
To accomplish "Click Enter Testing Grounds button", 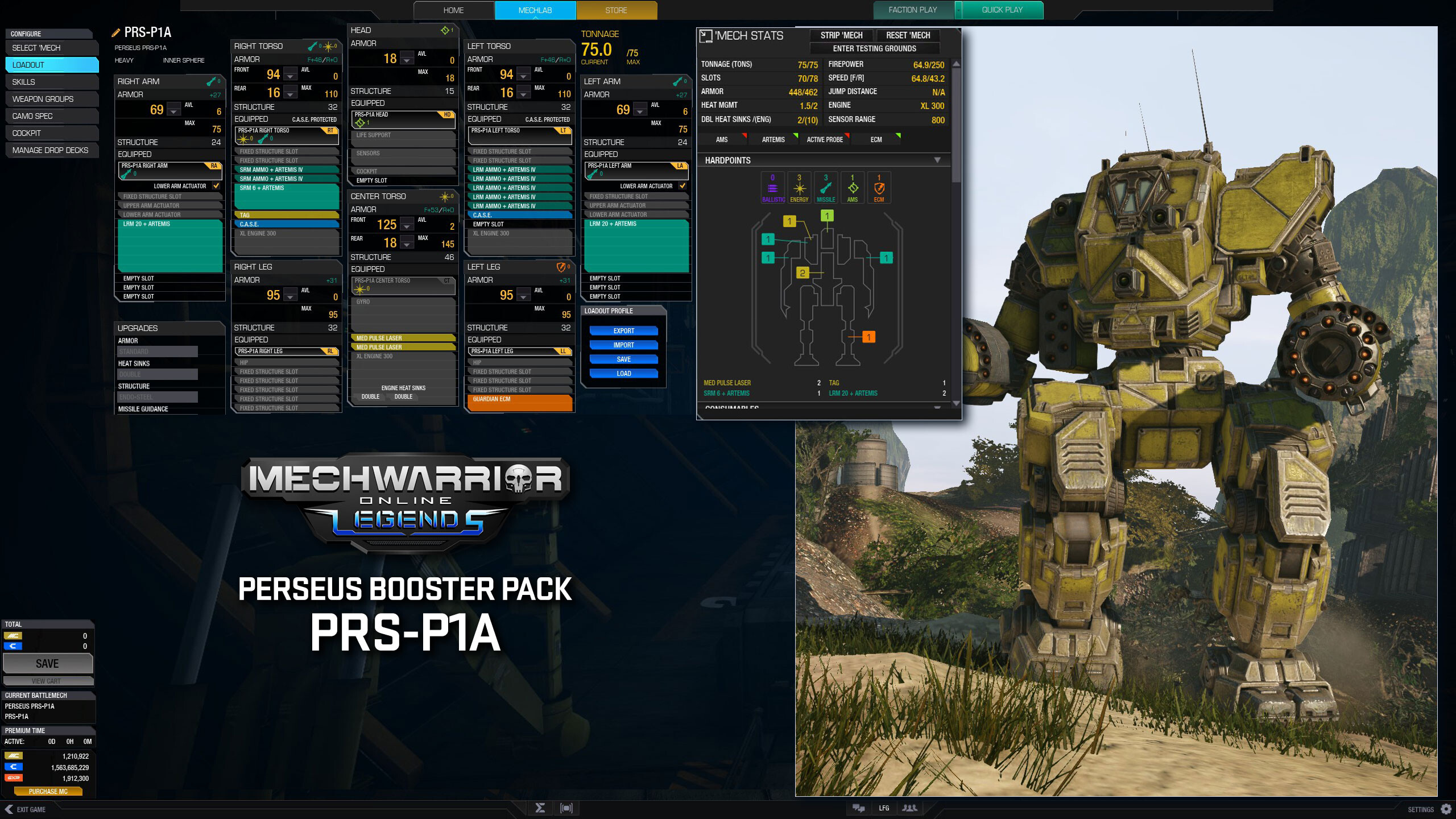I will [875, 49].
